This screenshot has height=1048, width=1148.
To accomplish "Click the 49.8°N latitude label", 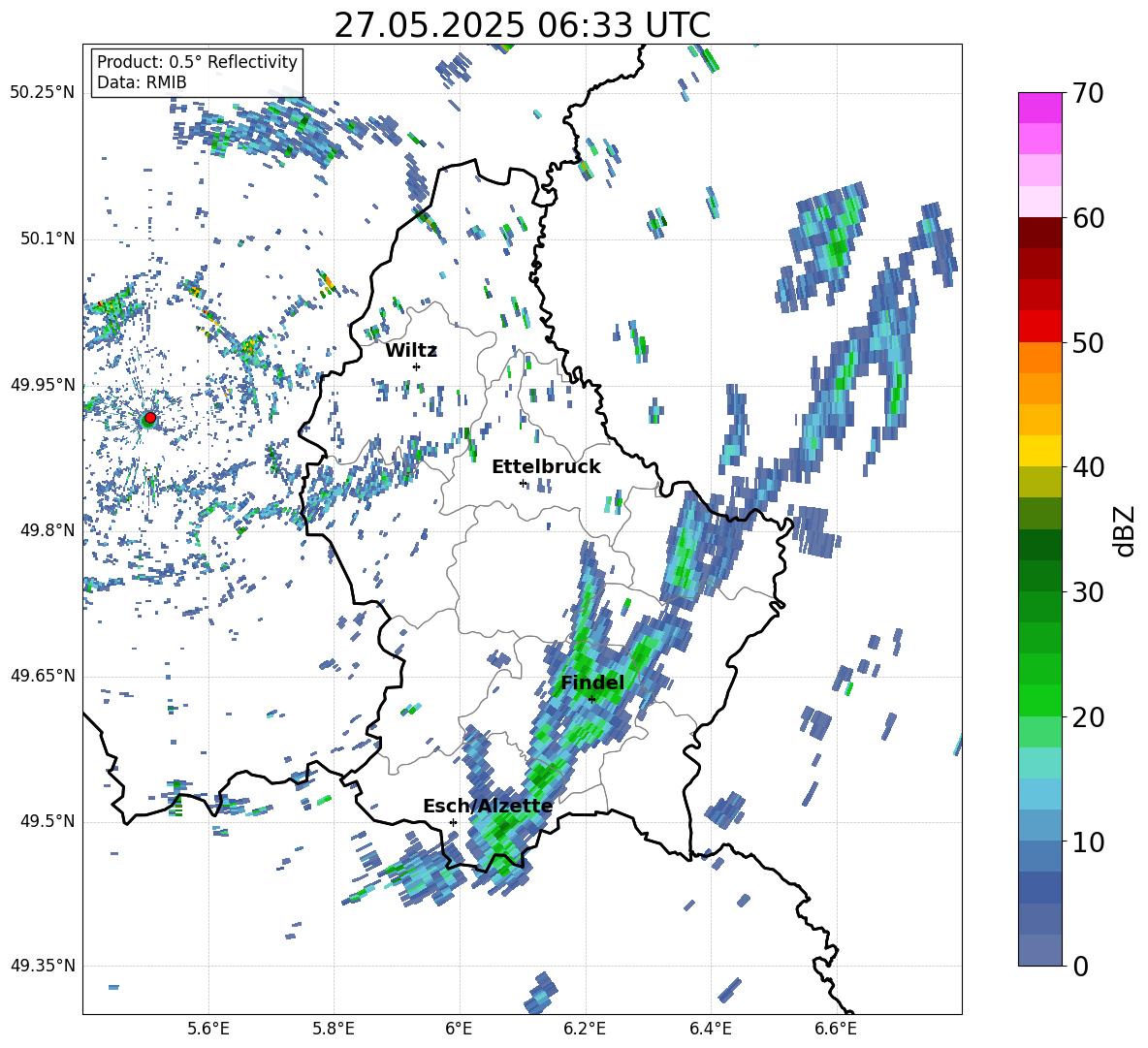I will pos(48,530).
